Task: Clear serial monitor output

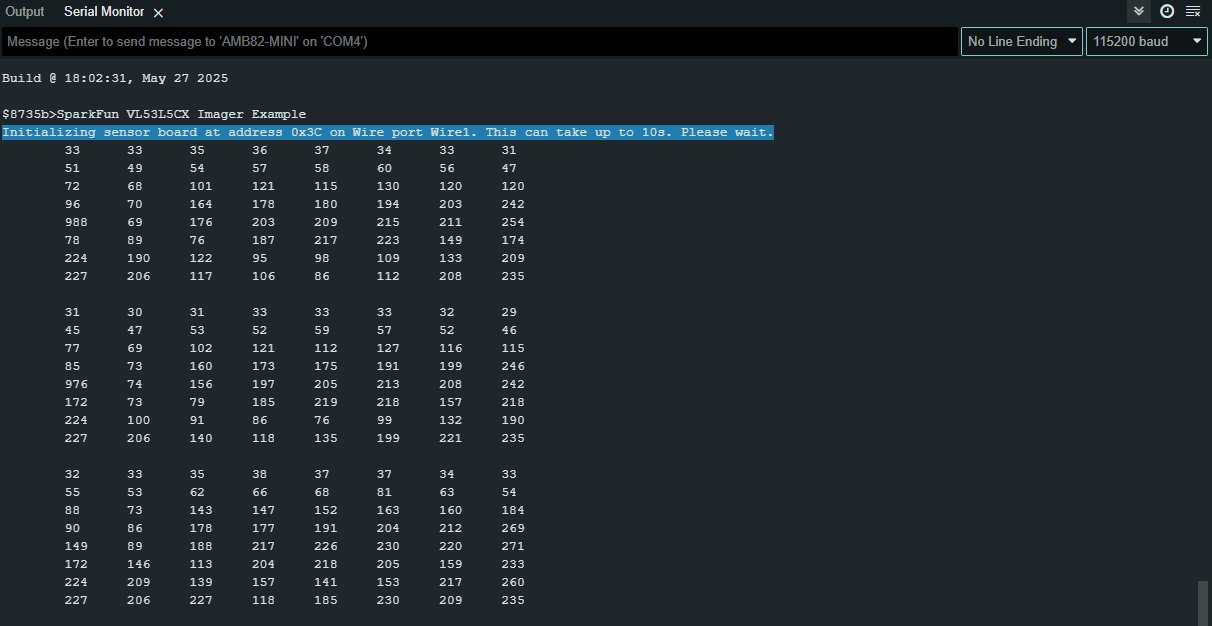Action: pos(1193,11)
